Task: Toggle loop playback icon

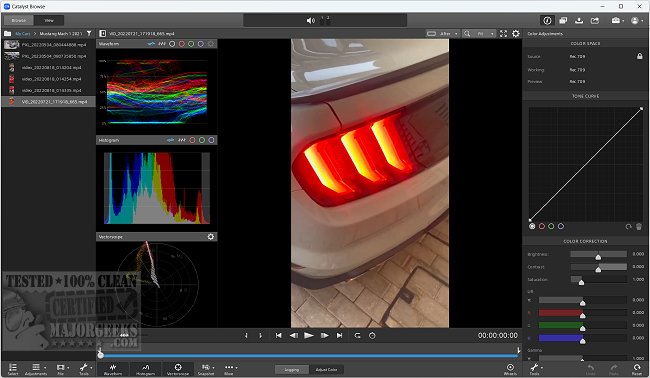Action: (357, 335)
